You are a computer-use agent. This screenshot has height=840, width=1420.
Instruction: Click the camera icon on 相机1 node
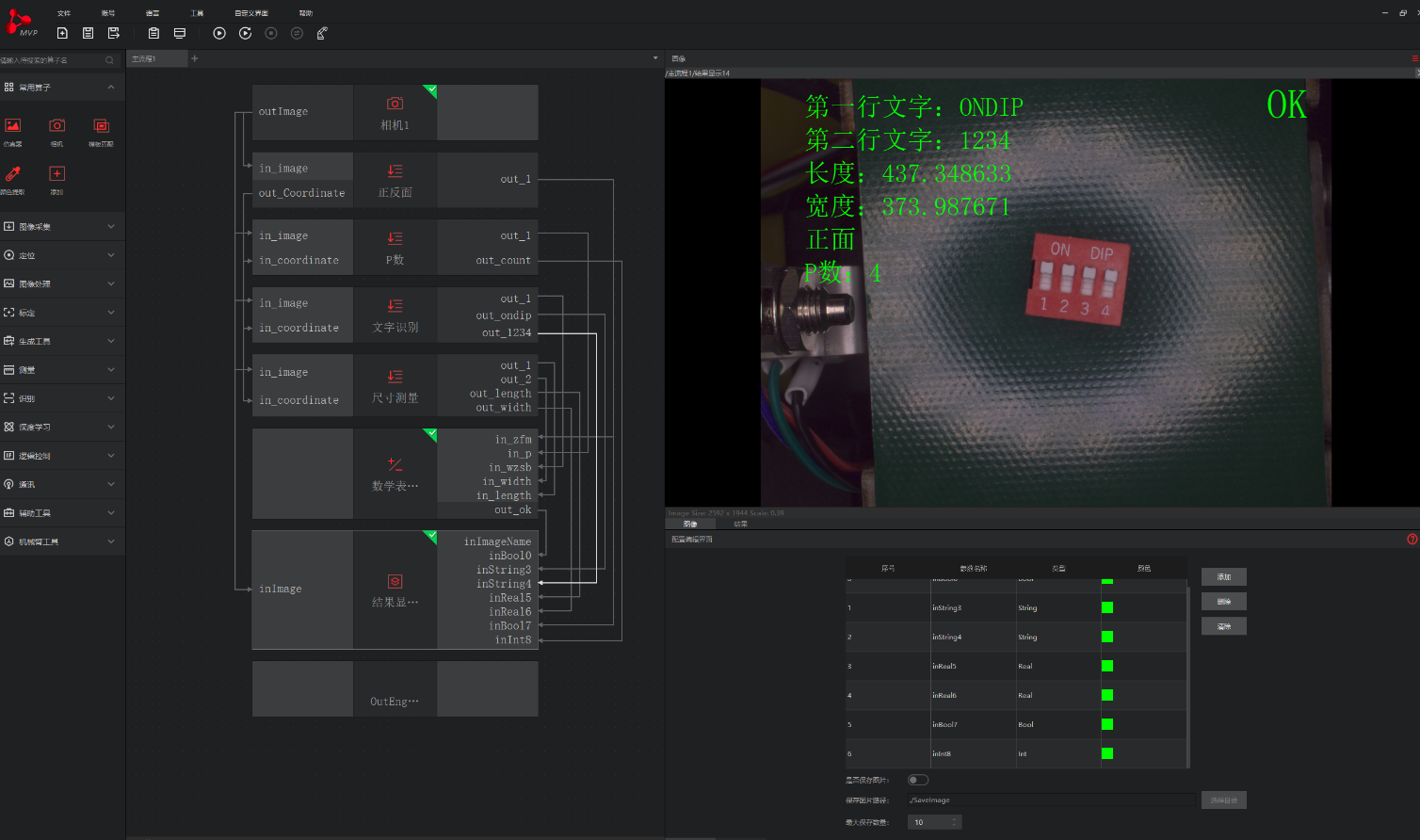click(x=395, y=103)
